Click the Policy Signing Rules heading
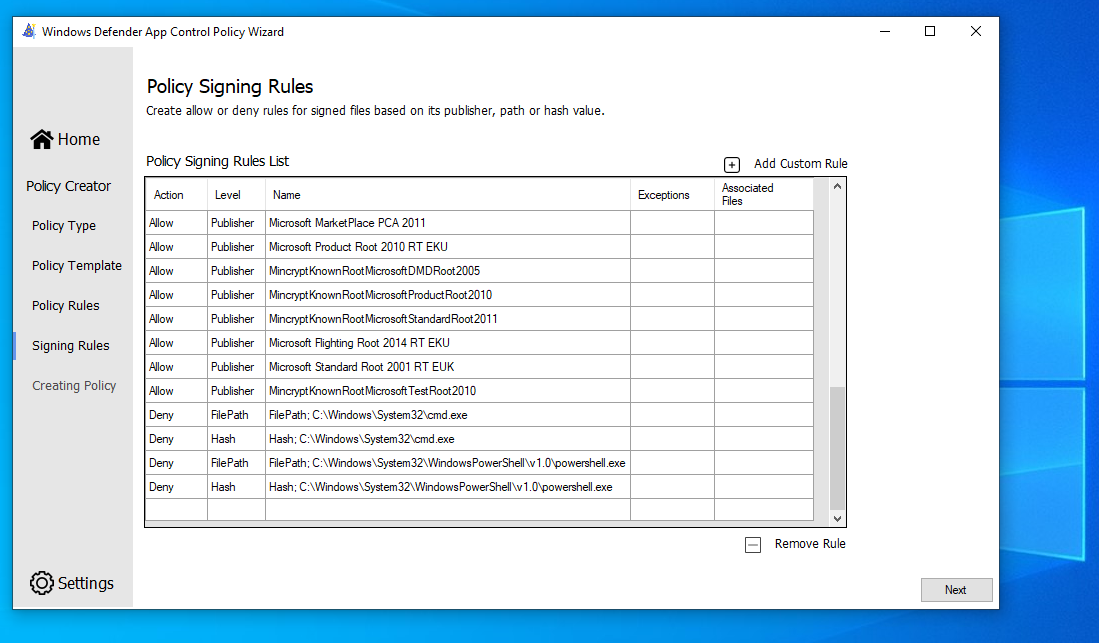Viewport: 1099px width, 643px height. pos(230,86)
